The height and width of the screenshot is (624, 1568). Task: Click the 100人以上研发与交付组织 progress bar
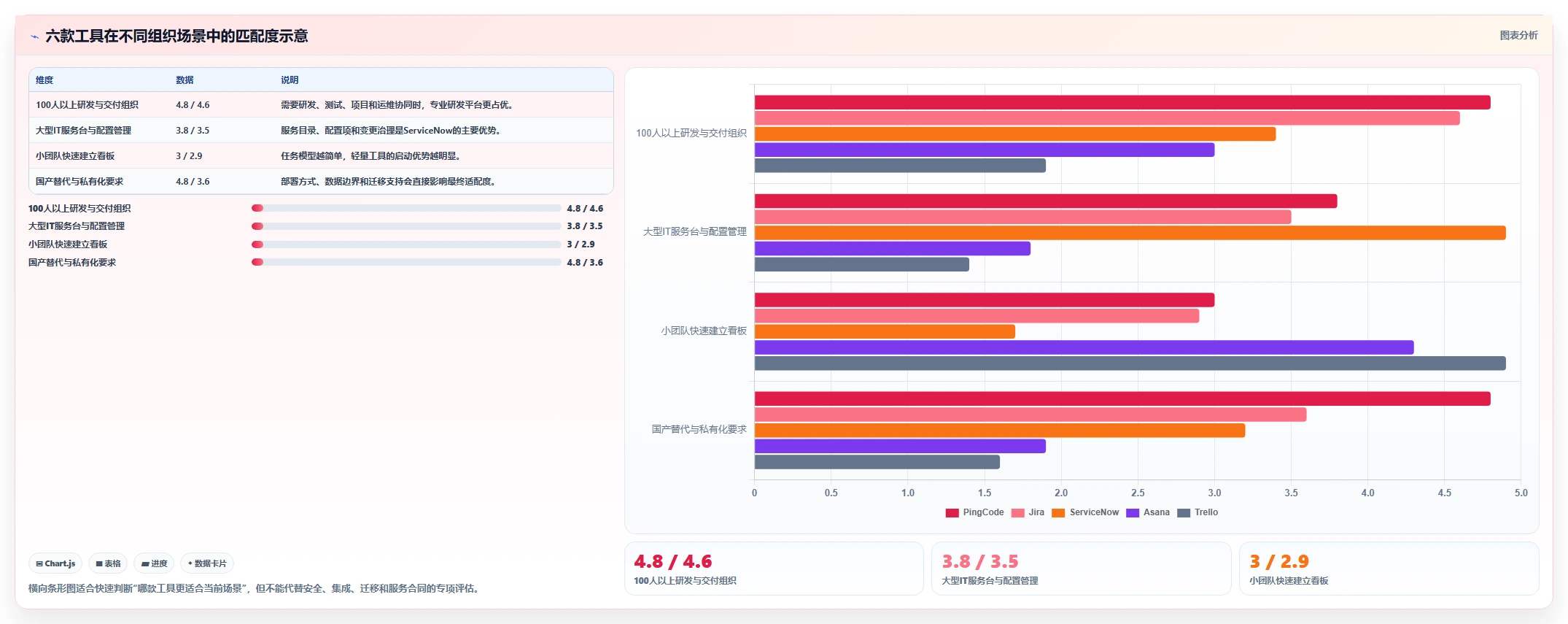pos(406,208)
